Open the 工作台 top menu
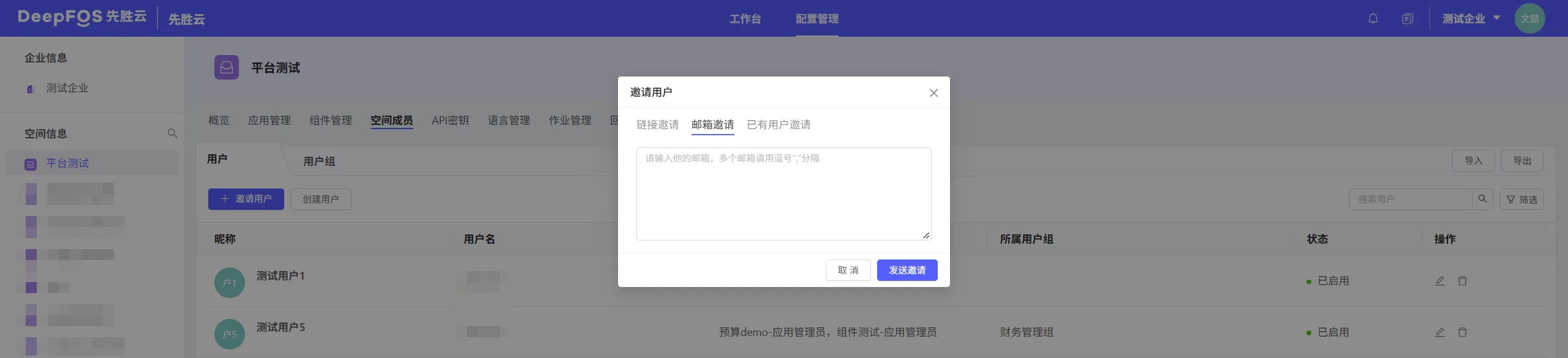 [x=745, y=19]
